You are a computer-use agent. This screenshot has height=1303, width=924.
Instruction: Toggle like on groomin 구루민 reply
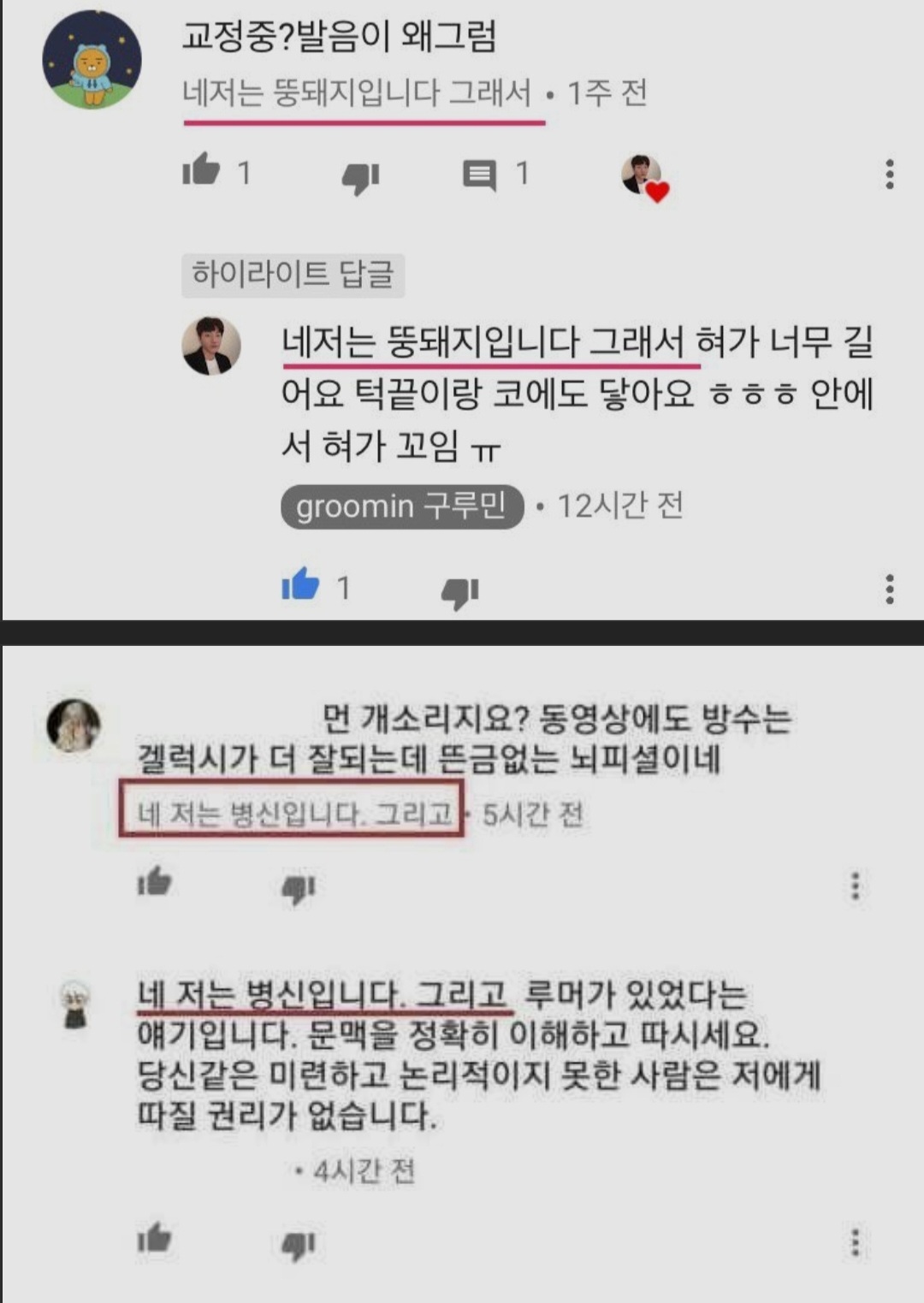pos(300,584)
